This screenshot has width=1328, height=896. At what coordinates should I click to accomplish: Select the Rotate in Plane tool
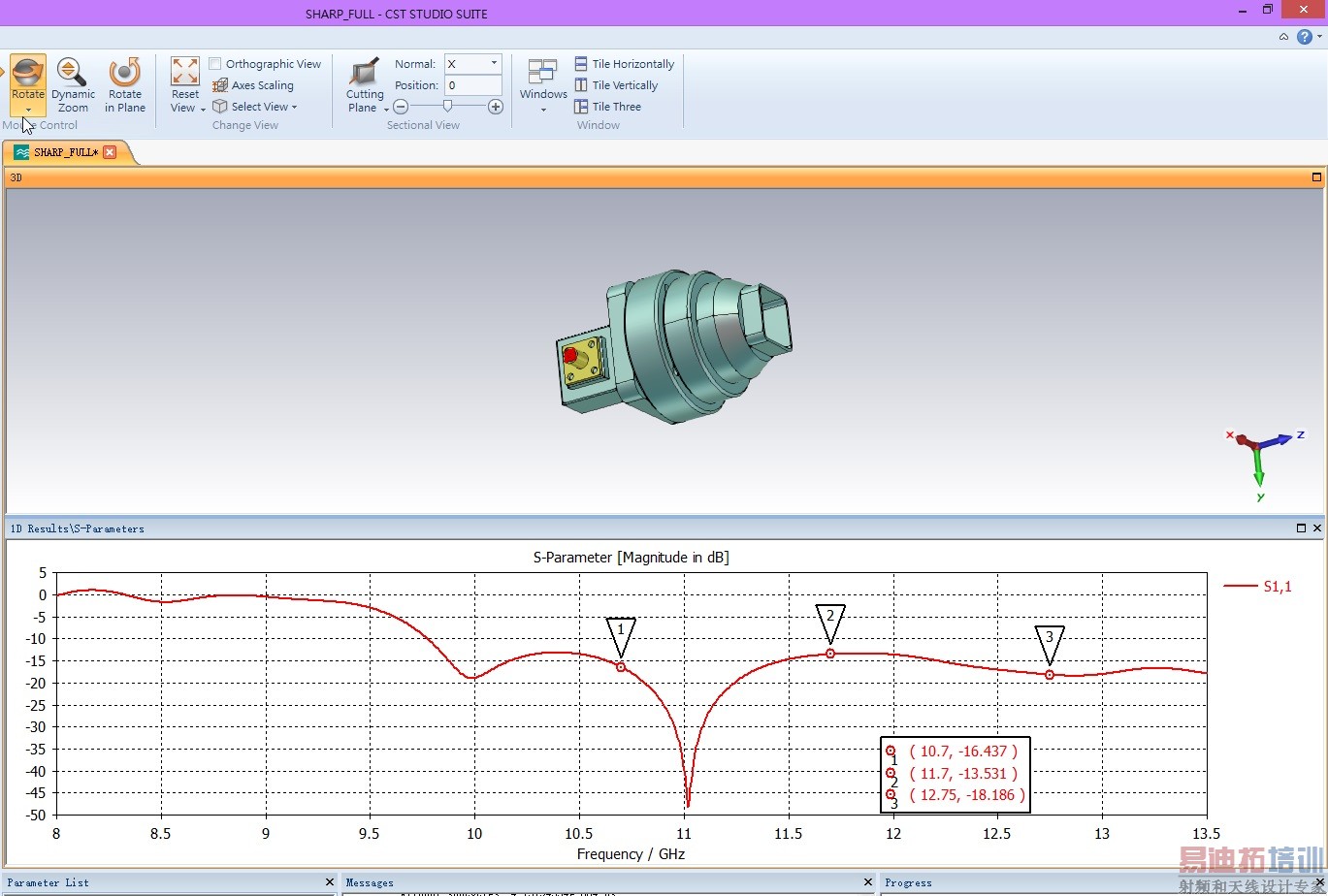pyautogui.click(x=125, y=84)
